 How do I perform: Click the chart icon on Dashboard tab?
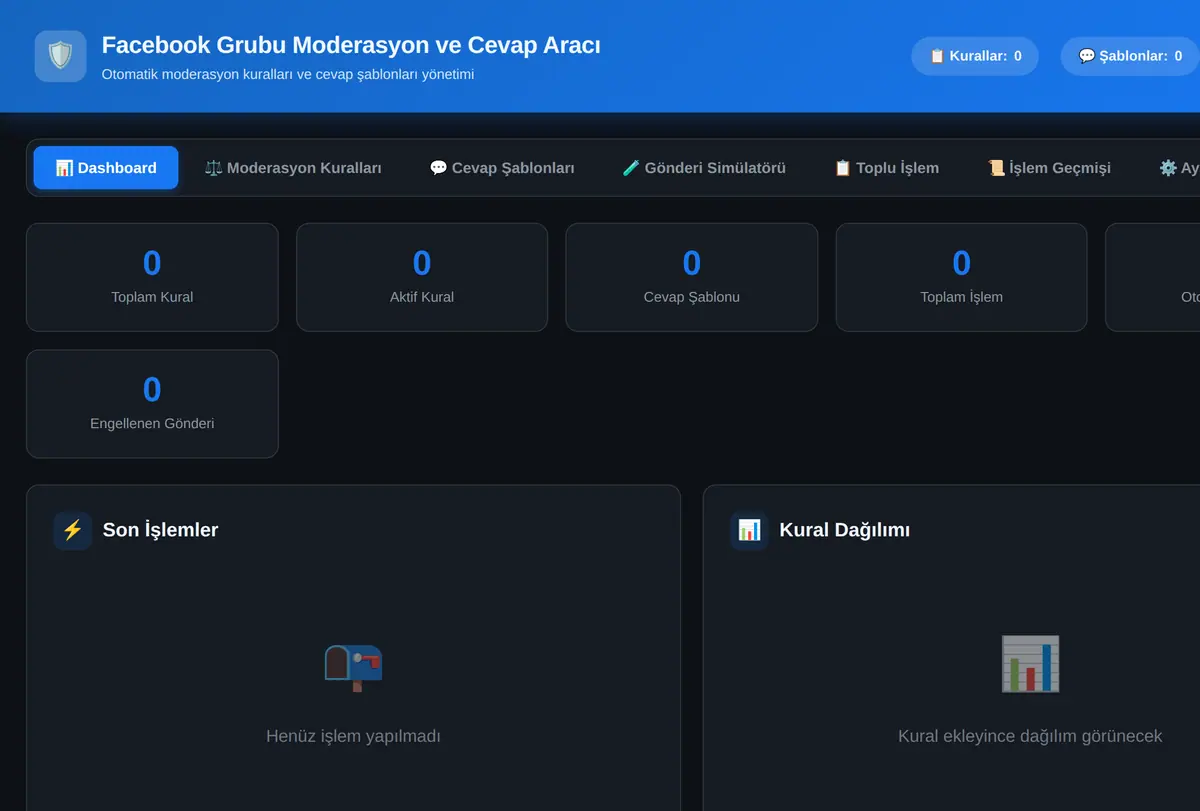pos(64,168)
